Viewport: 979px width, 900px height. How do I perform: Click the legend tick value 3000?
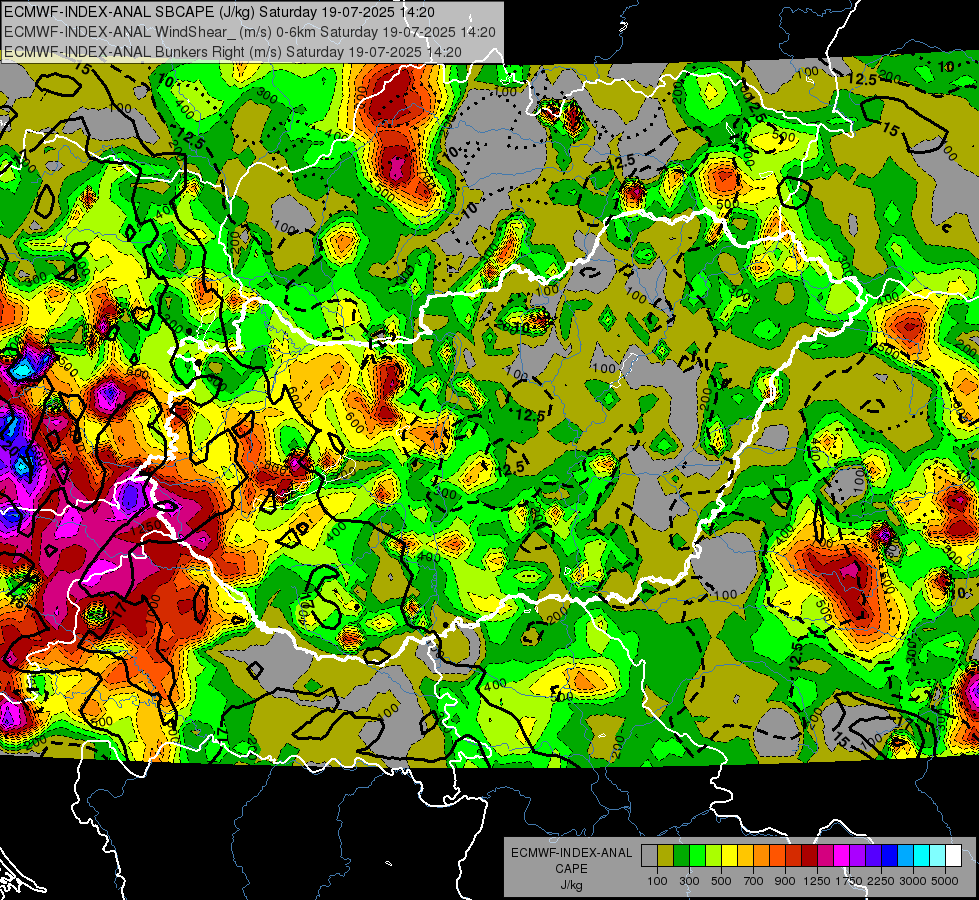click(913, 881)
